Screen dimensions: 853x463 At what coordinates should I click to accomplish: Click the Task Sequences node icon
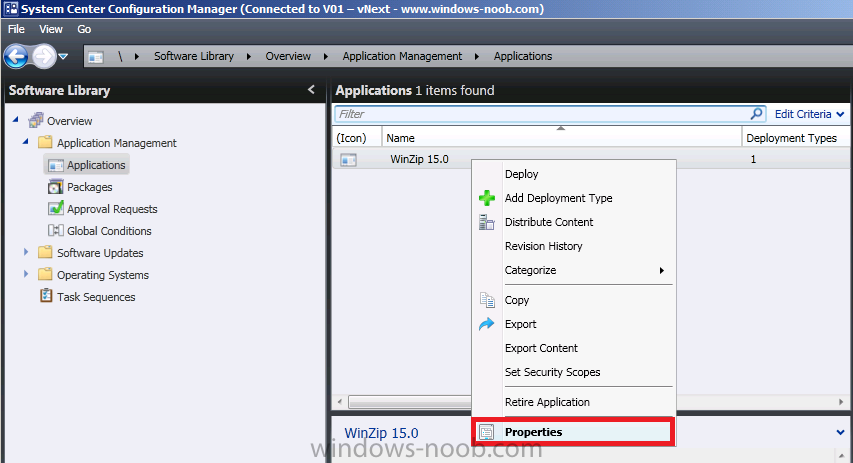click(x=46, y=296)
